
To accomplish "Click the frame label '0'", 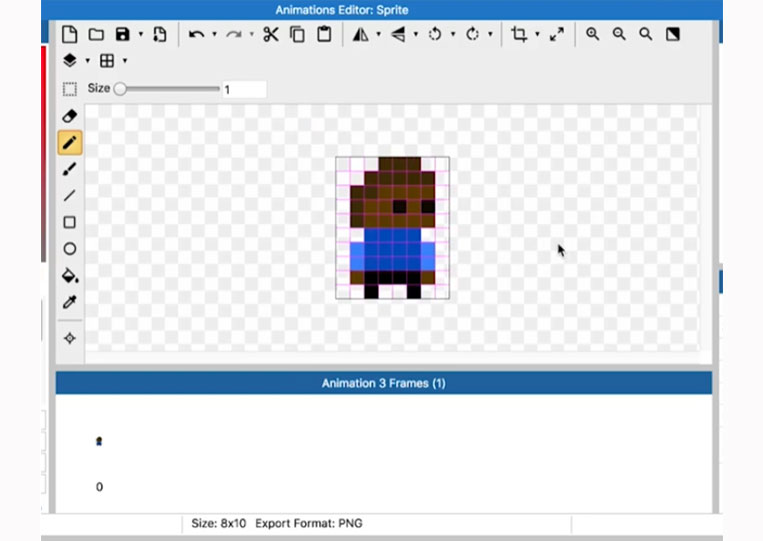I will pos(99,487).
